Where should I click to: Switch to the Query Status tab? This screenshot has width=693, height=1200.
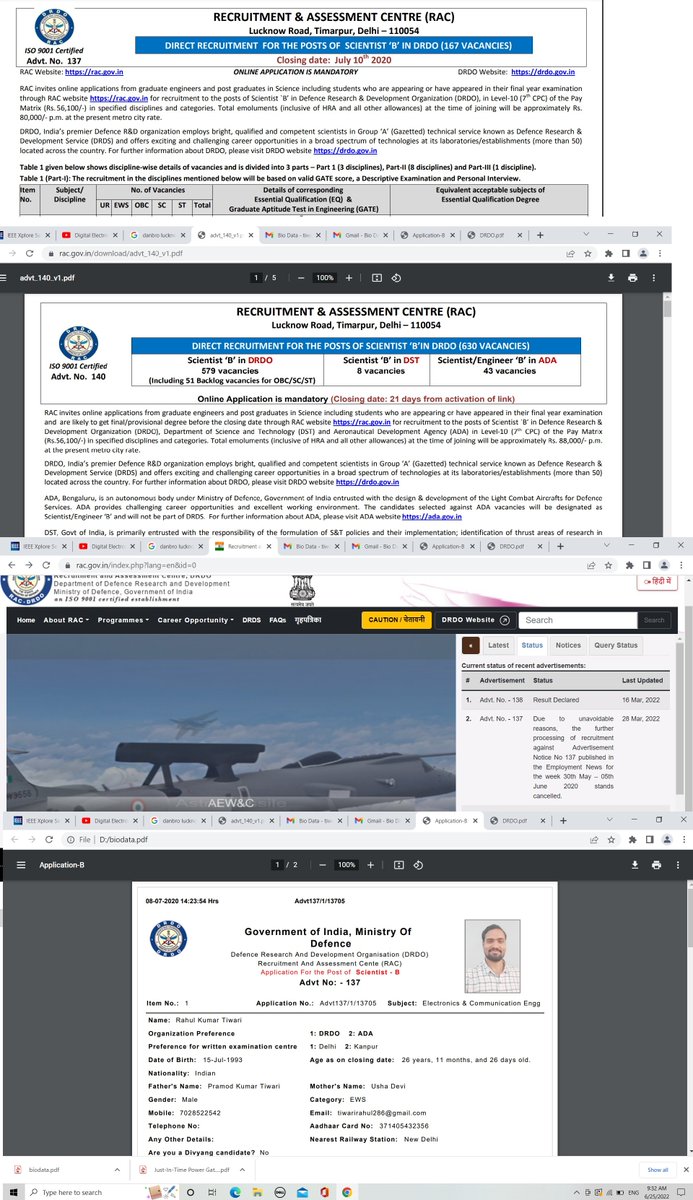pyautogui.click(x=615, y=646)
